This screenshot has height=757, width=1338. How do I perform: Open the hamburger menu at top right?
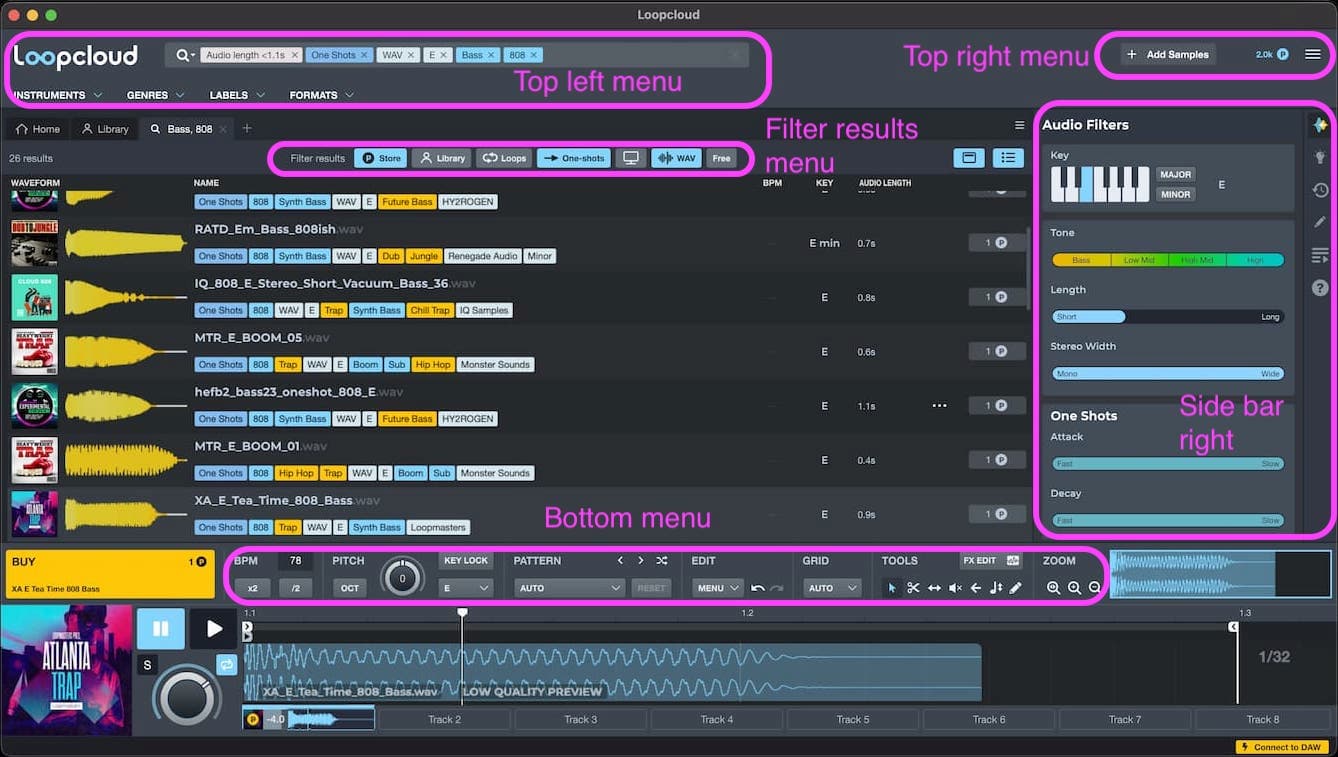(1313, 54)
